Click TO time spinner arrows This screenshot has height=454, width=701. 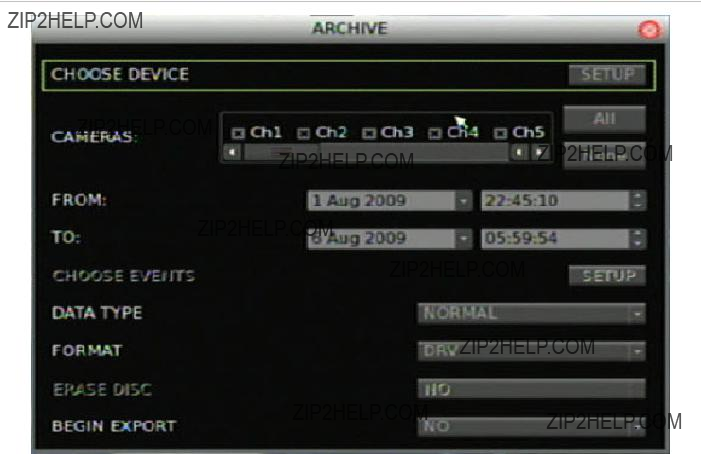pos(638,239)
